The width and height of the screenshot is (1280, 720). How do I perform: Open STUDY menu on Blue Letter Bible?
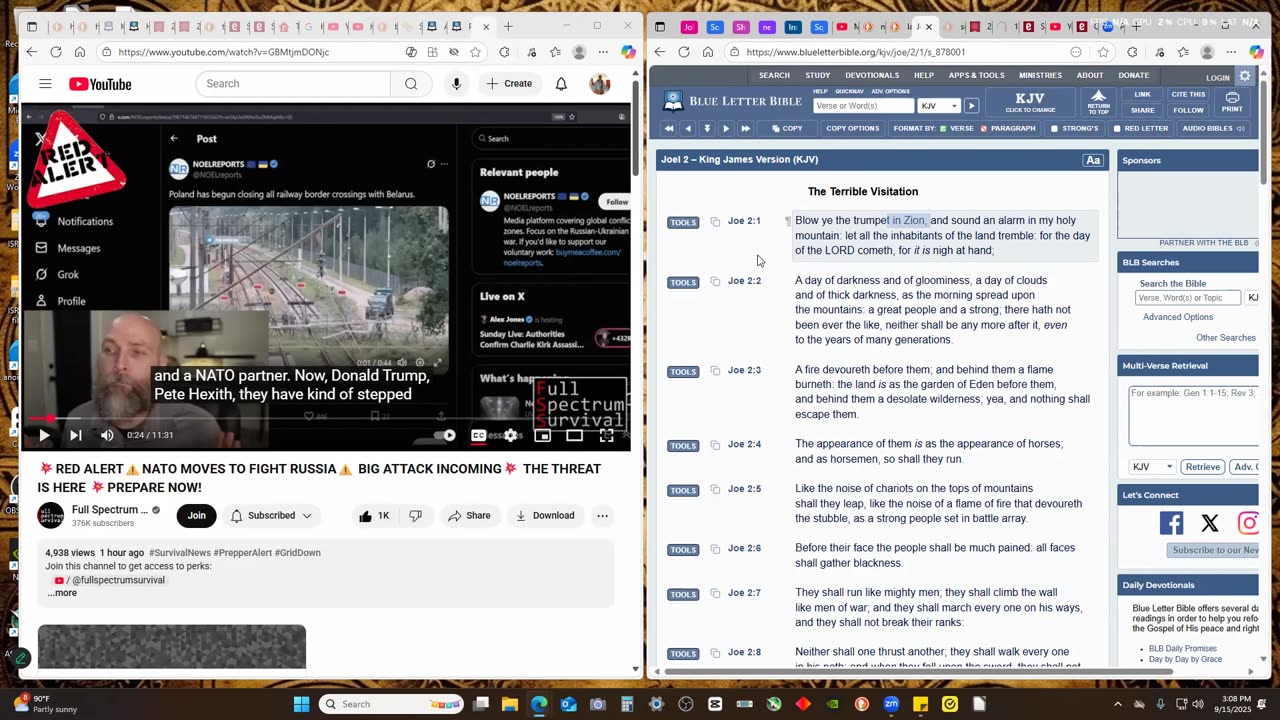[818, 75]
